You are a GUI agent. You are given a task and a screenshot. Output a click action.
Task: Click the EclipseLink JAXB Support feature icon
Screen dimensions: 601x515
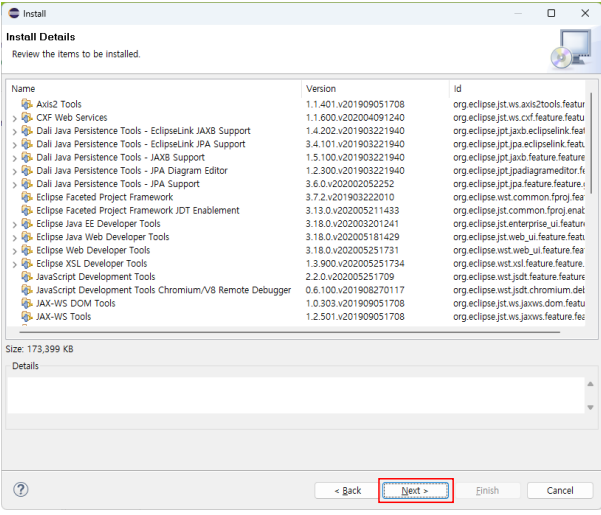[27, 131]
